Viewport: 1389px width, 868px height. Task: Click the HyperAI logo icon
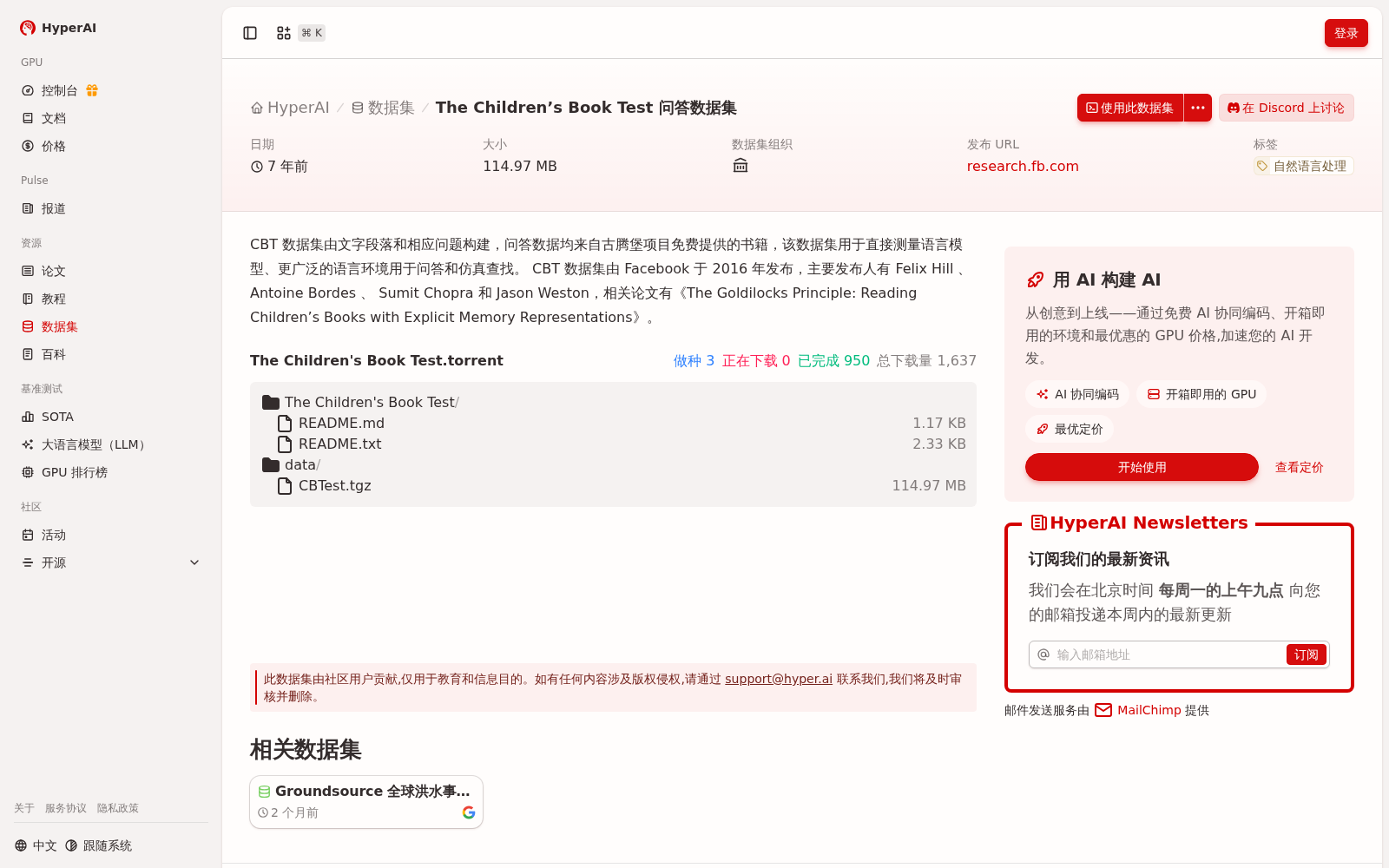pos(28,28)
